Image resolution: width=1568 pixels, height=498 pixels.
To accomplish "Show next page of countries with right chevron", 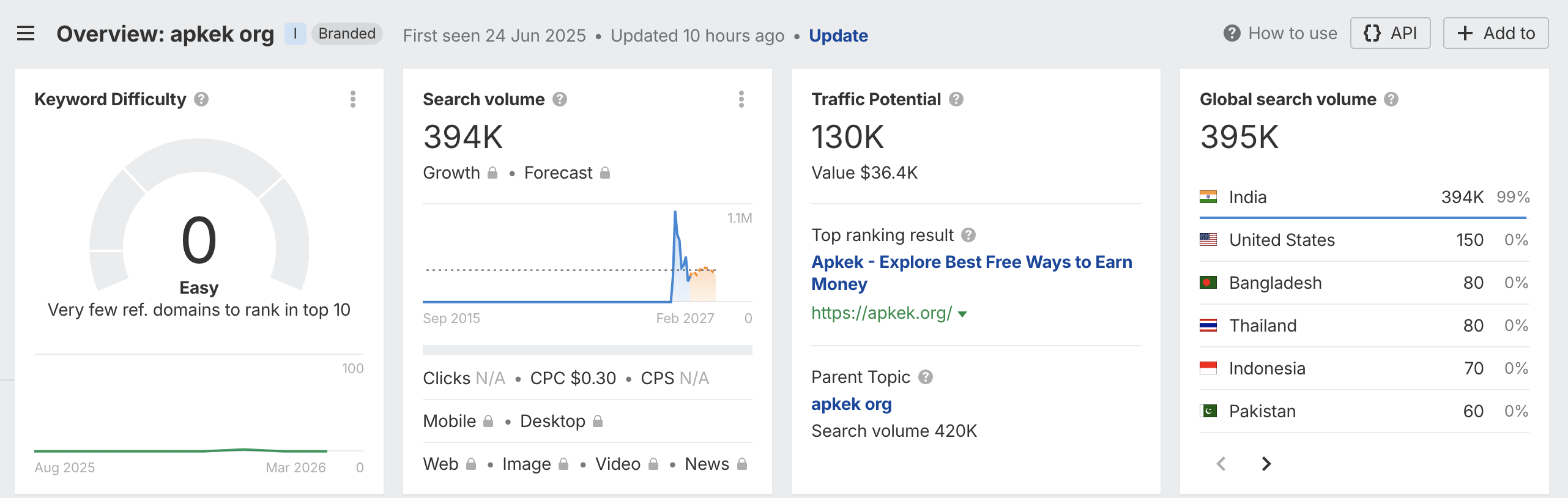I will 1266,464.
